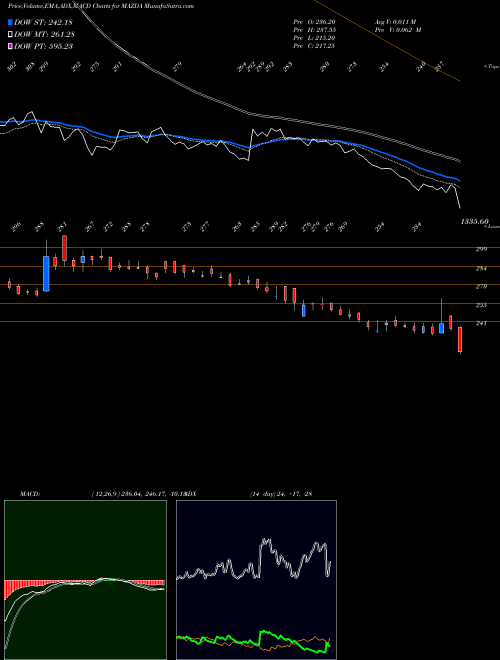Click the tall red candlestick after the big blue one
The image size is (500, 660).
click(x=64, y=248)
